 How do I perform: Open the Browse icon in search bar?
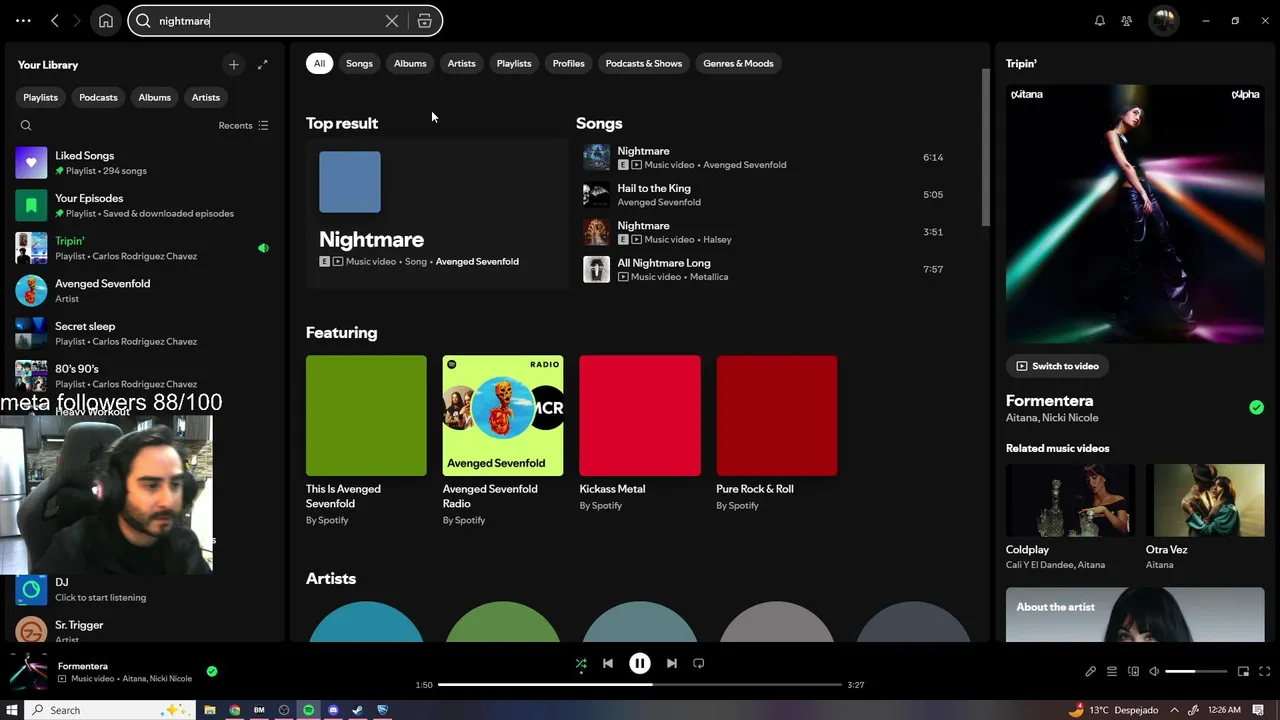[x=425, y=21]
